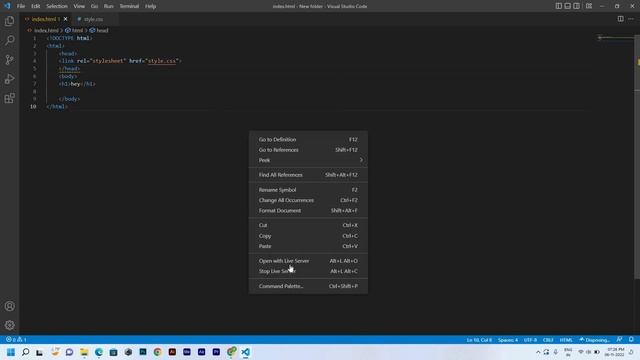This screenshot has height=360, width=640.
Task: Open the File menu
Action: 21,6
